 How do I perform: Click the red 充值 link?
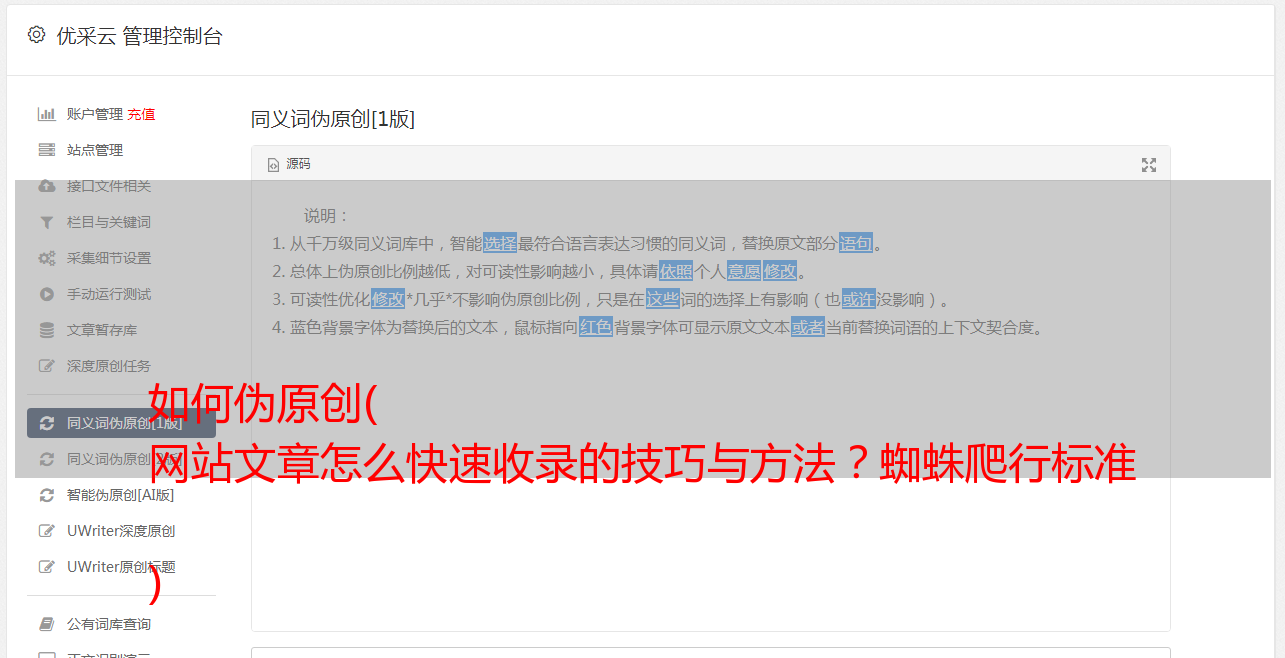141,114
